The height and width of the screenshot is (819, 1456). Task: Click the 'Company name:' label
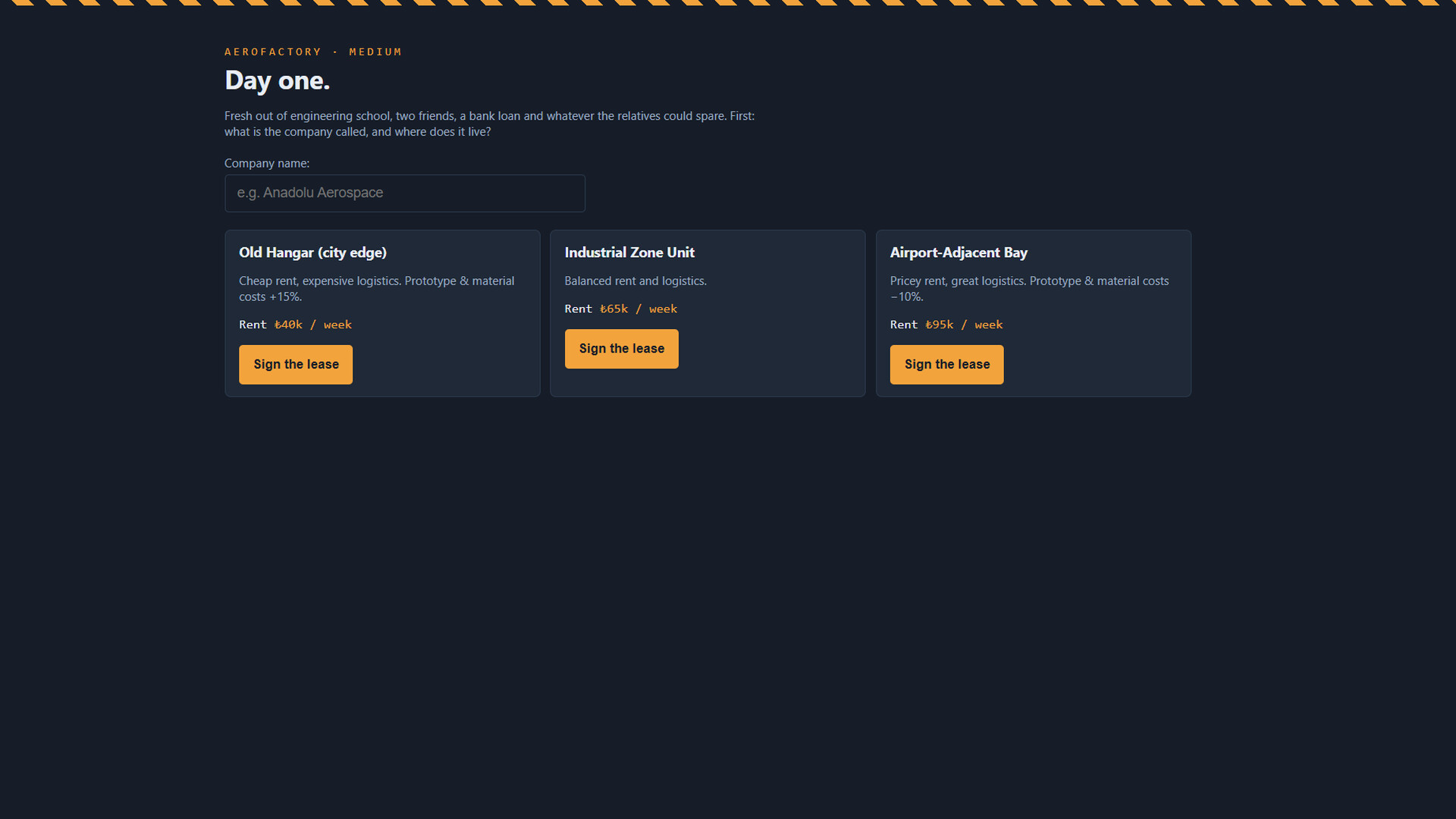[267, 163]
